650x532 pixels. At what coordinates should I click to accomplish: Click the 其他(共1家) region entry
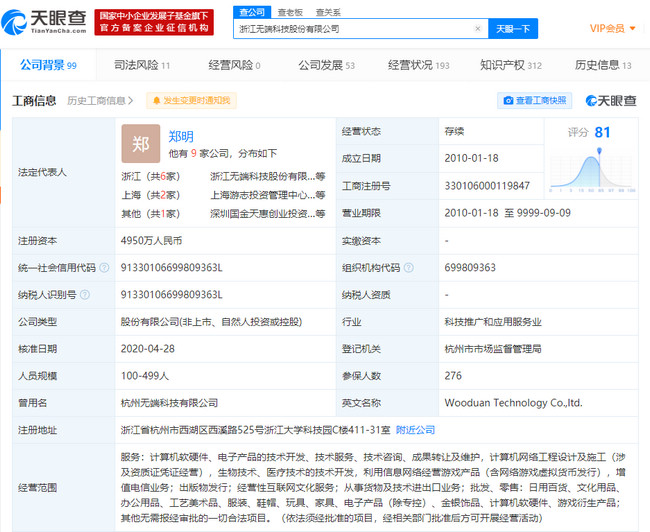click(x=150, y=214)
